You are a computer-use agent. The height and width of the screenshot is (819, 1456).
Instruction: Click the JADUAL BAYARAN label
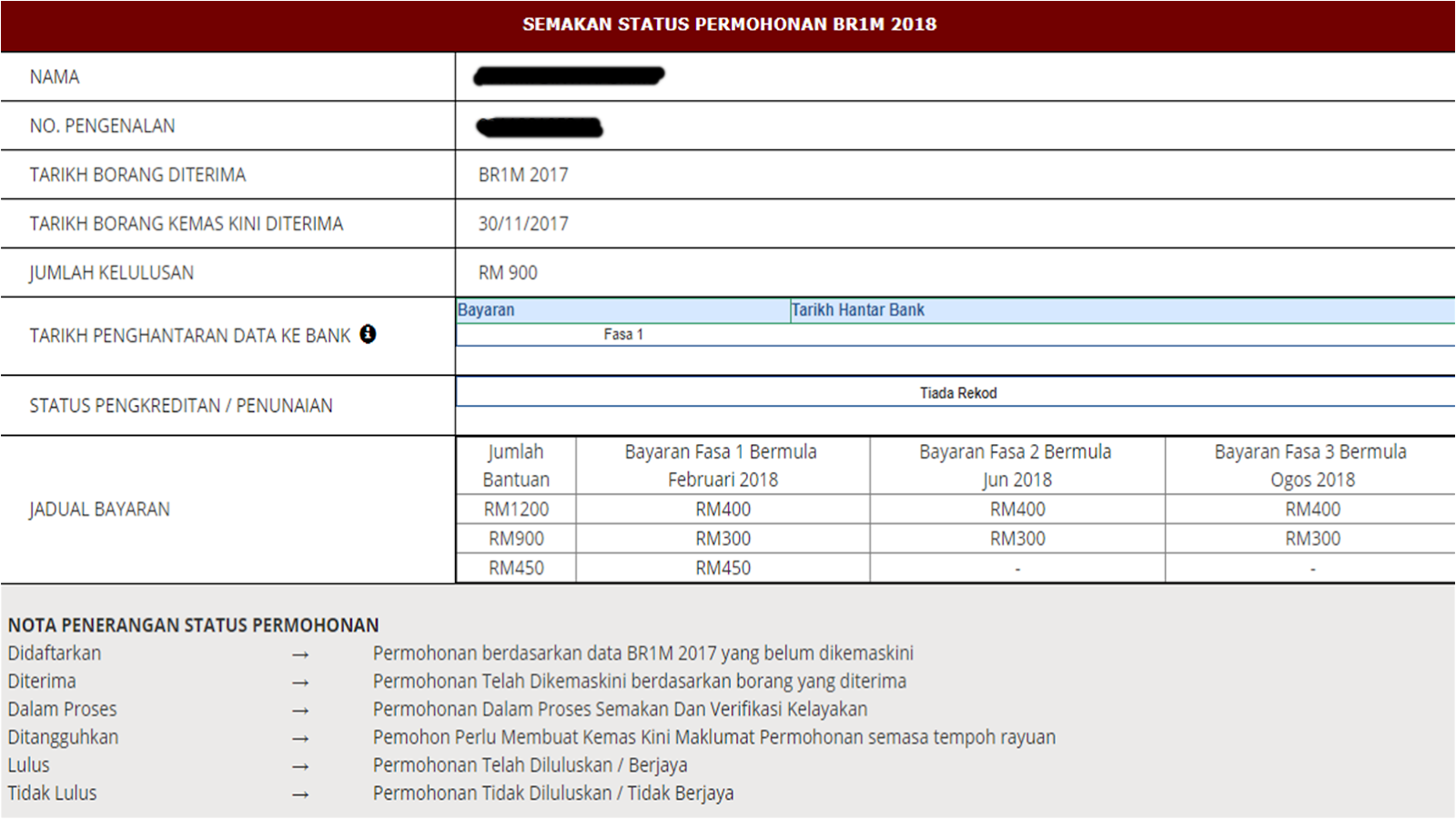coord(99,510)
